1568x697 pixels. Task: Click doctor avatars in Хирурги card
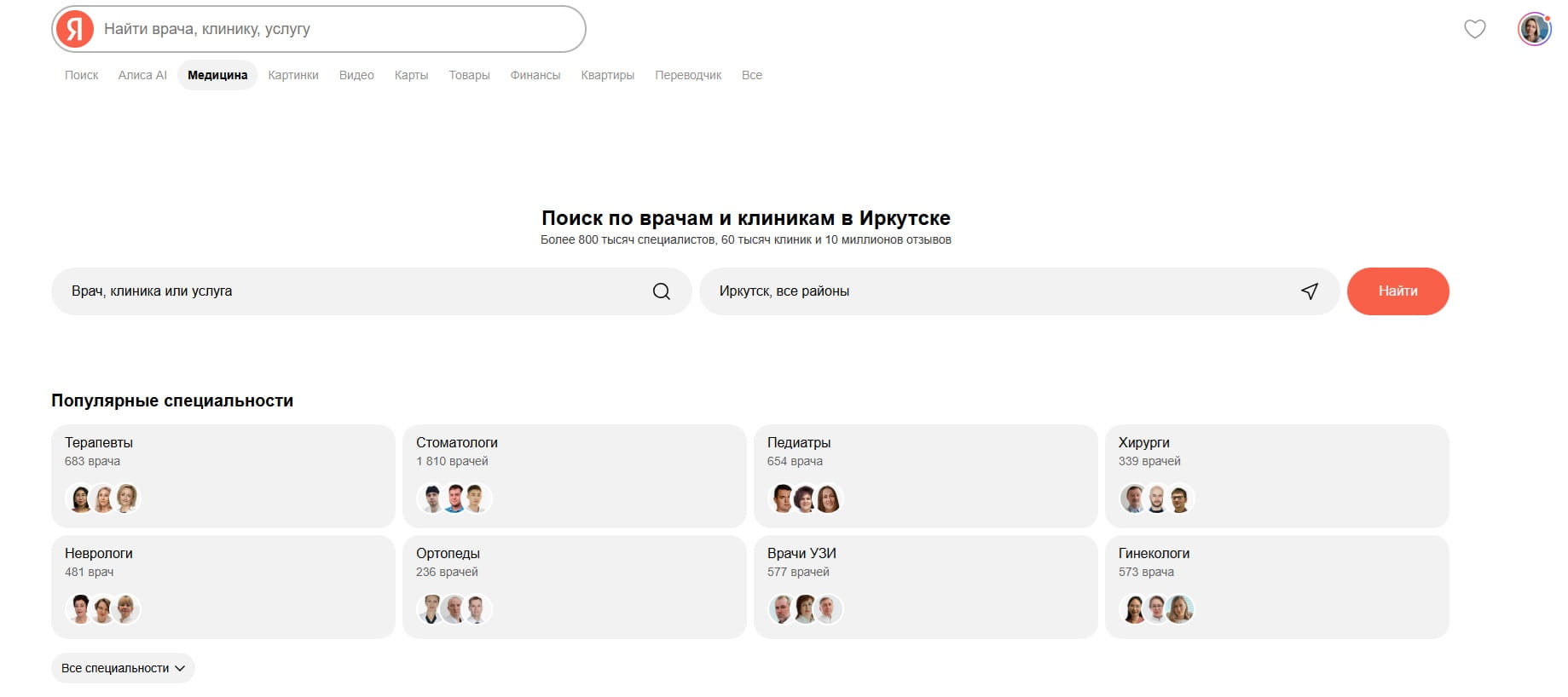click(1156, 498)
